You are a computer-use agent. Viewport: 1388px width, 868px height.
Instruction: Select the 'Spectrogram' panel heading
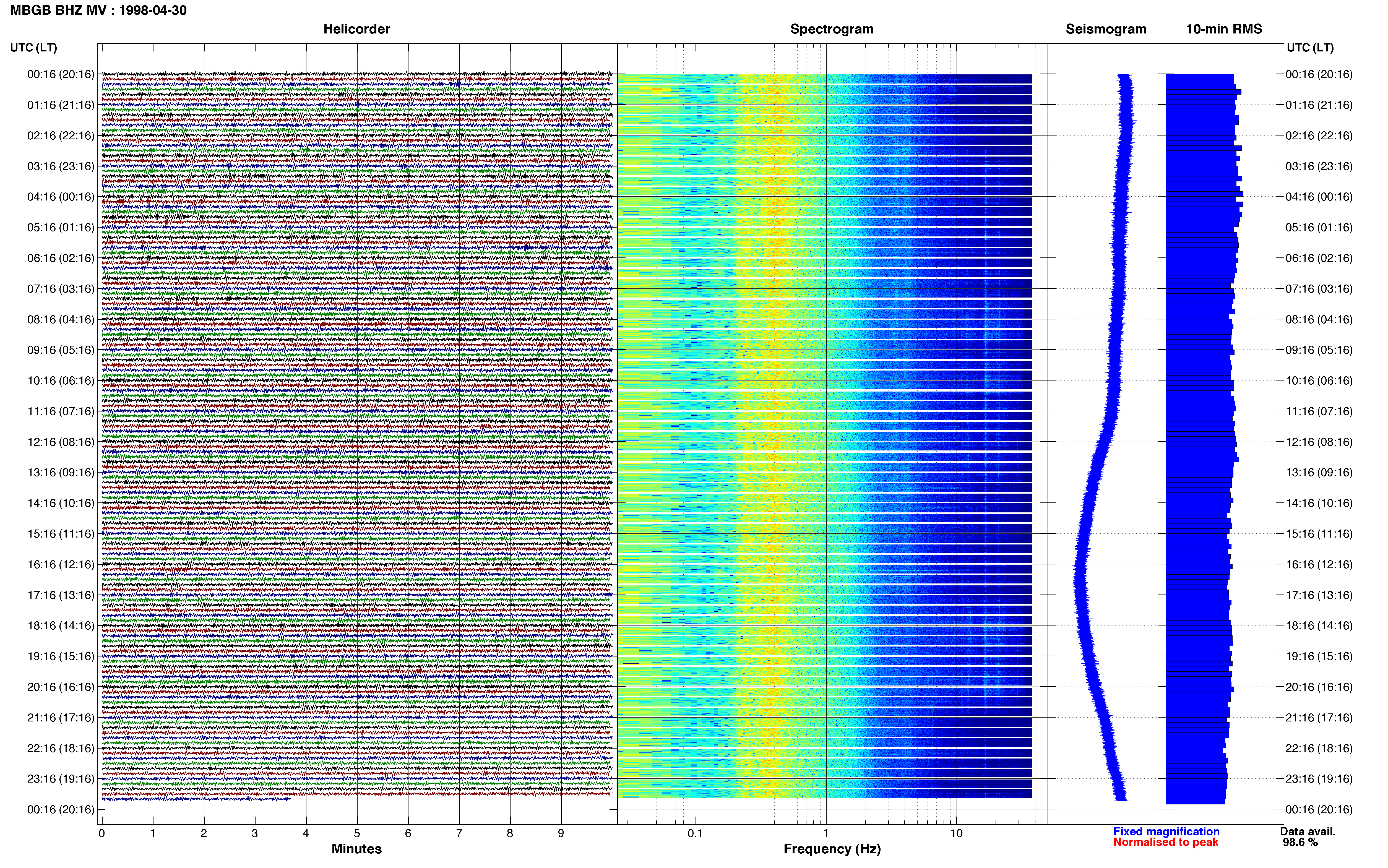click(832, 29)
